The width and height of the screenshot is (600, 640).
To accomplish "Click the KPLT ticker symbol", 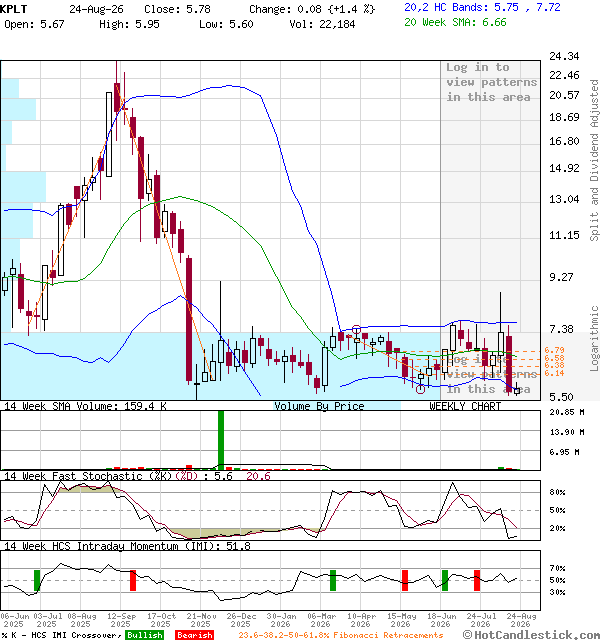I will [13, 9].
